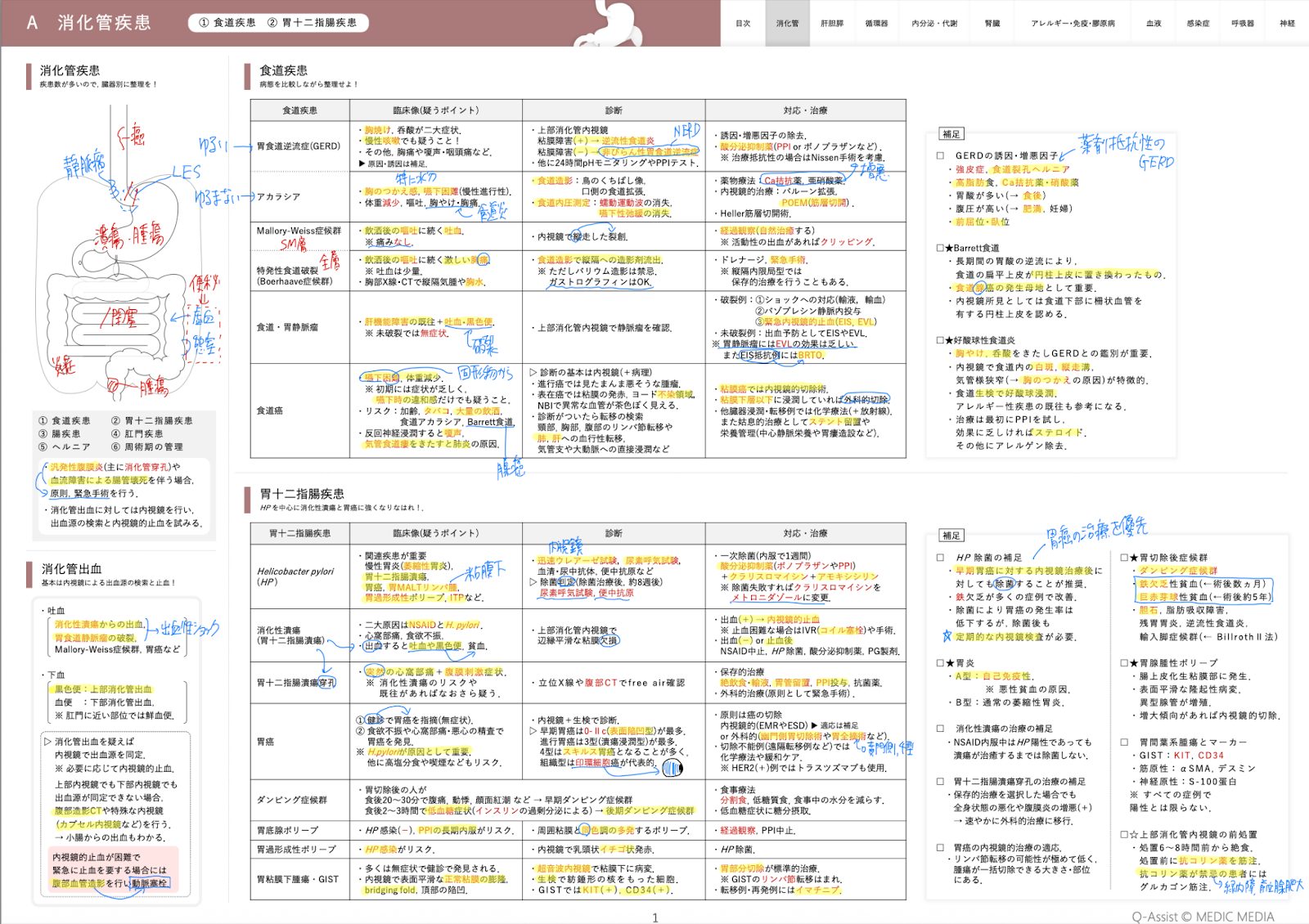This screenshot has height=924, width=1309.
Task: Tick the ★Barrett食道 checkbox
Action: point(941,248)
